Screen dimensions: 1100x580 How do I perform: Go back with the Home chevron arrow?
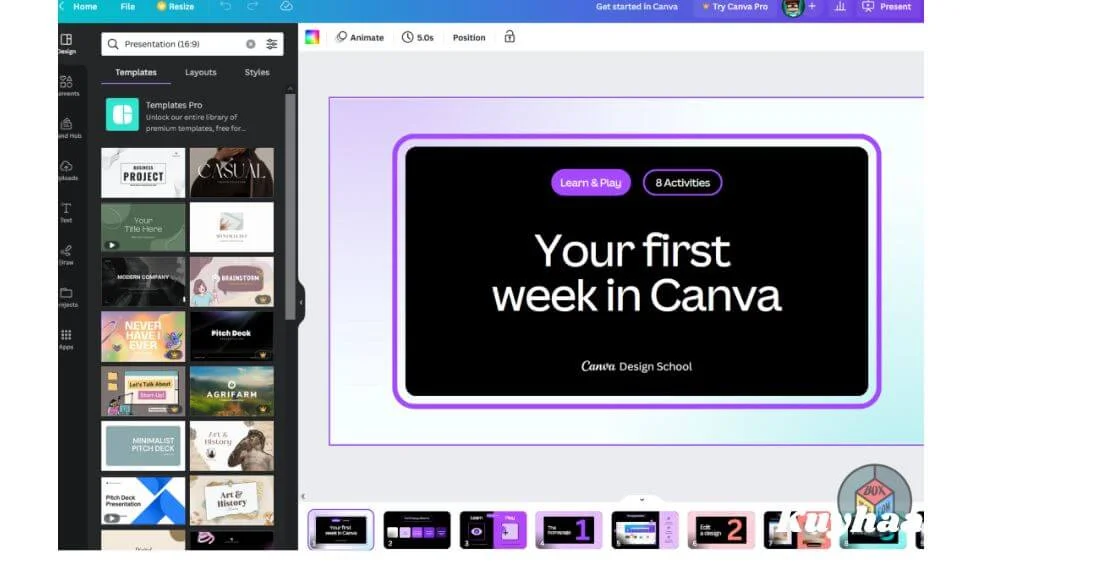click(62, 6)
